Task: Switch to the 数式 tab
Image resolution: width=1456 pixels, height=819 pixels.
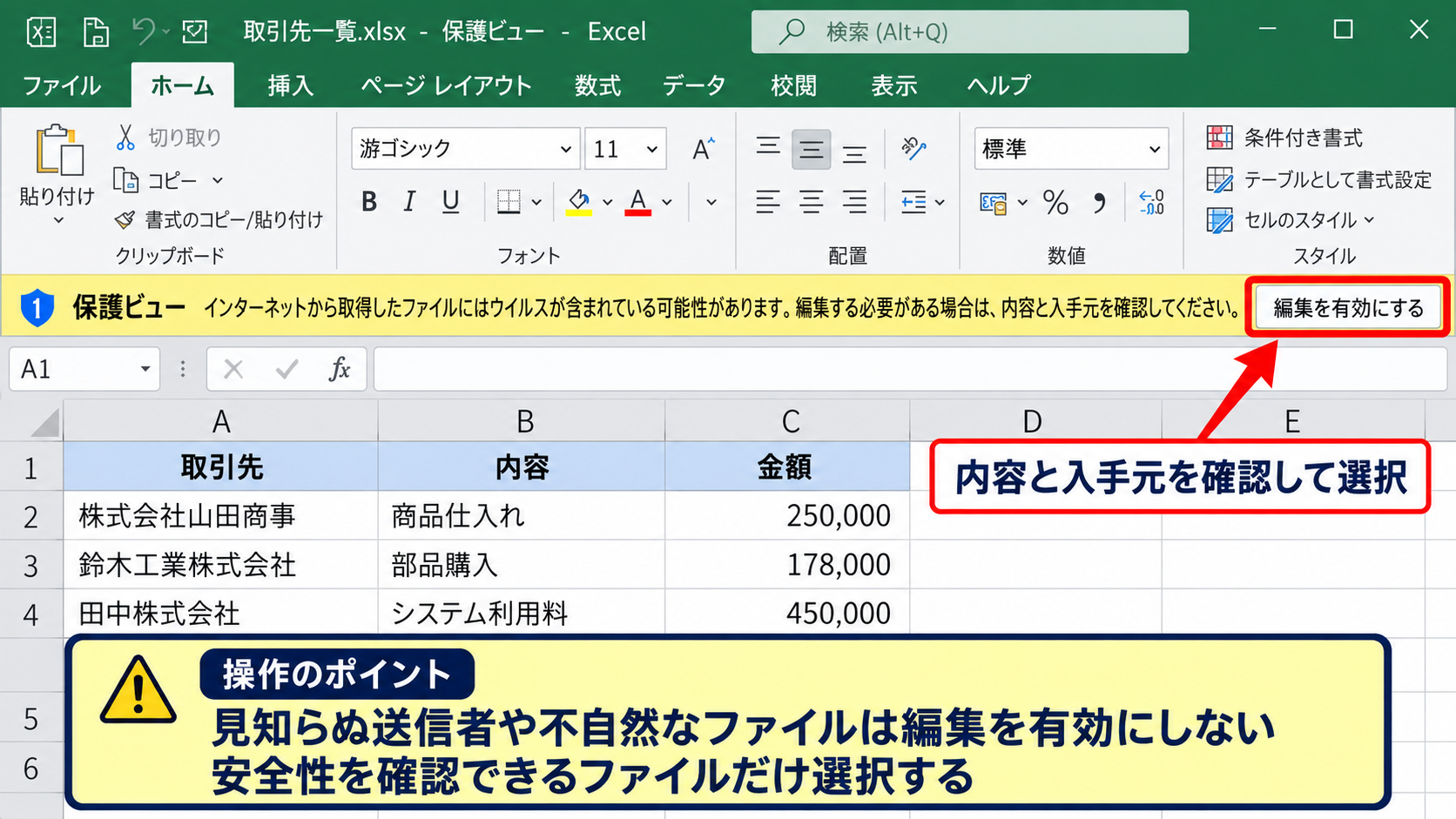Action: 597,85
